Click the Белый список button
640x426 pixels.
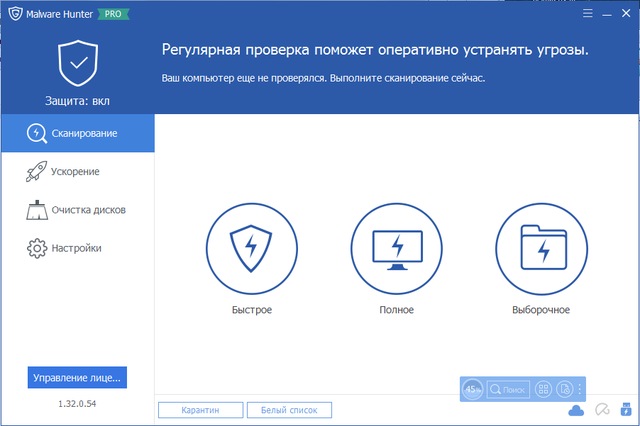pos(289,410)
